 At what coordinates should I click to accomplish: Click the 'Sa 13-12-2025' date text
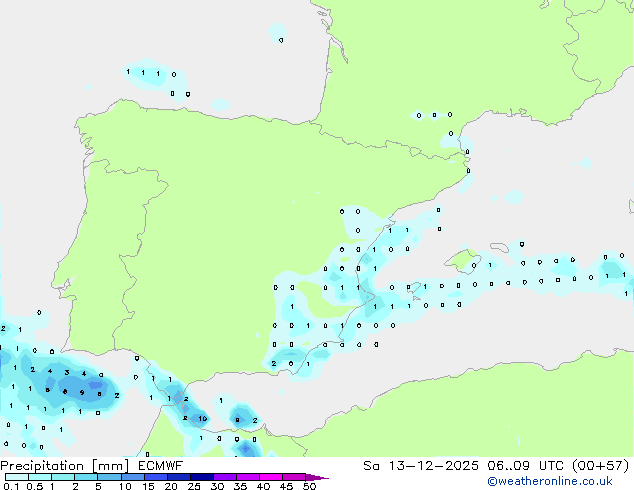[x=421, y=466]
